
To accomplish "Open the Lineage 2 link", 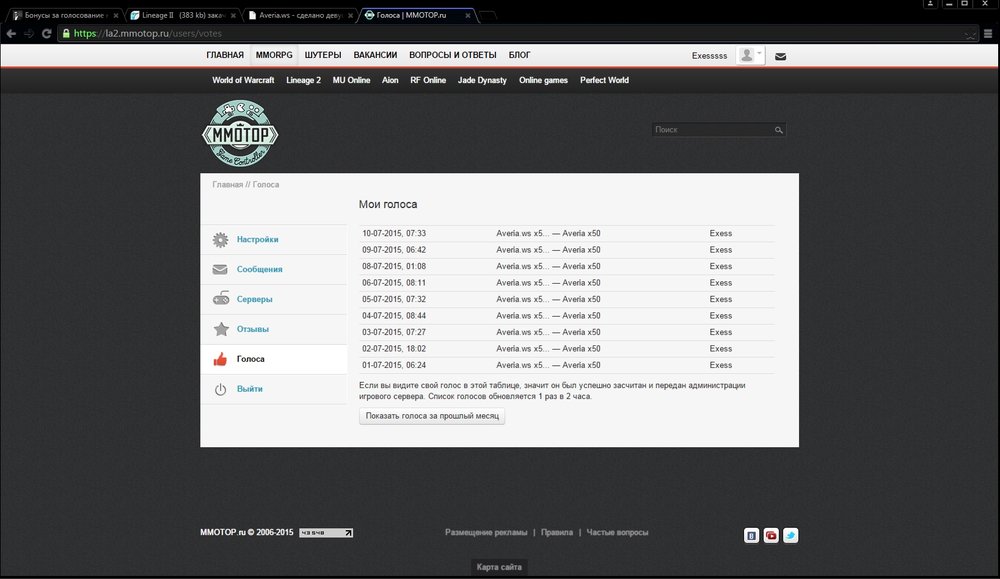I will [303, 80].
